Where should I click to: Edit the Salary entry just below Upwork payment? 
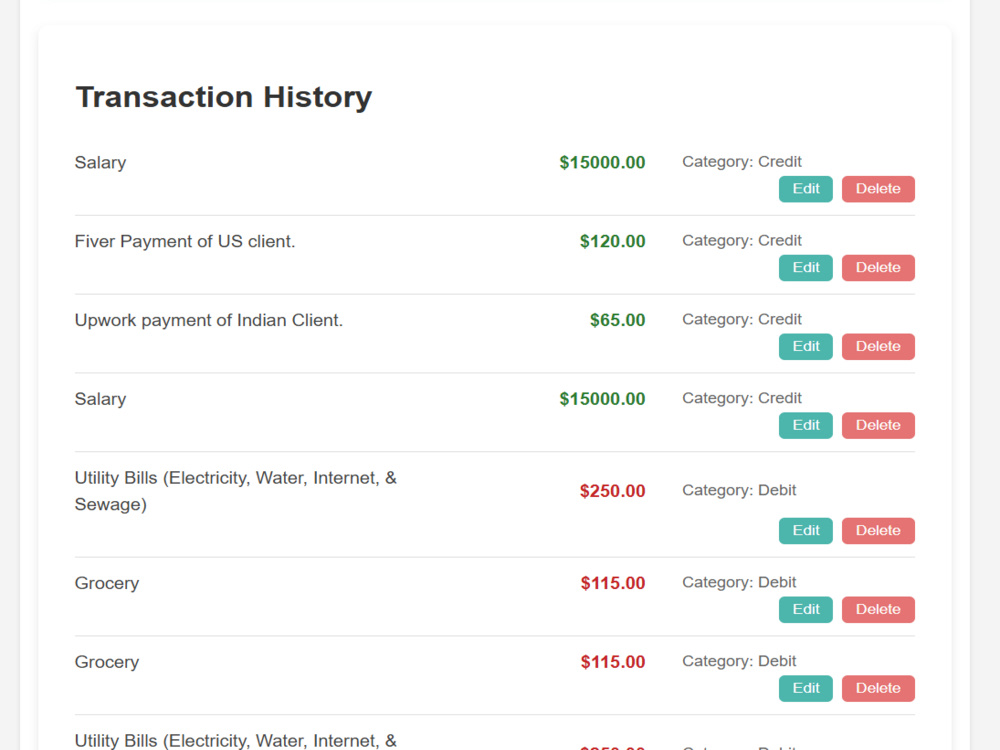click(805, 425)
